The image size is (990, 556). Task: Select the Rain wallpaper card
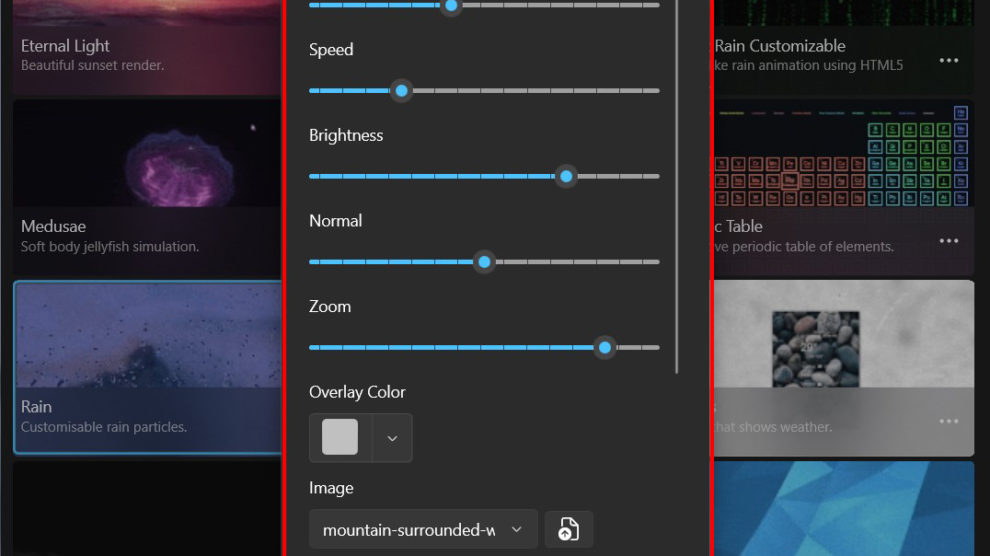(x=148, y=367)
